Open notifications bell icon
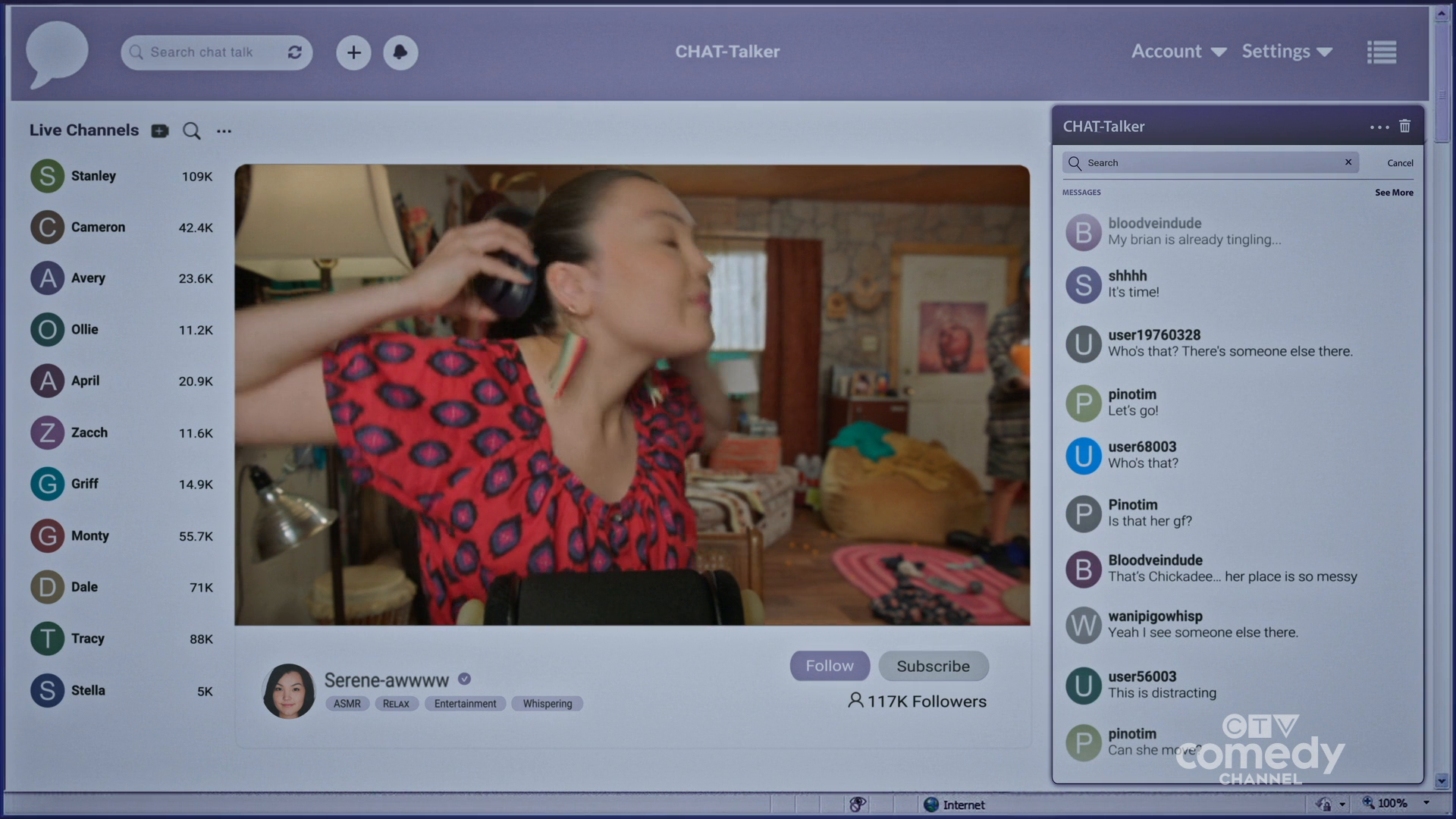This screenshot has width=1456, height=819. pos(400,52)
